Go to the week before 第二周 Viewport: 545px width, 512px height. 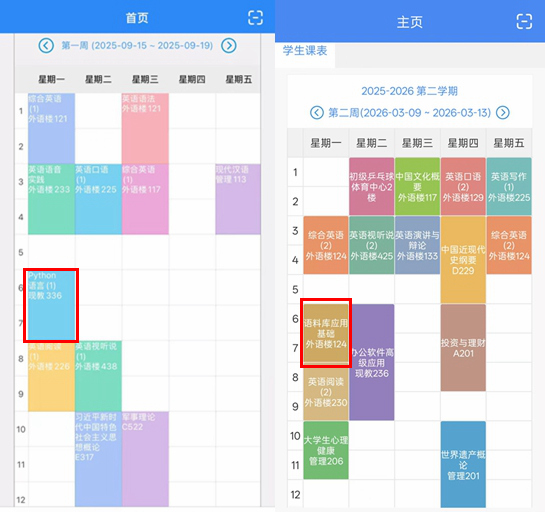pyautogui.click(x=317, y=113)
